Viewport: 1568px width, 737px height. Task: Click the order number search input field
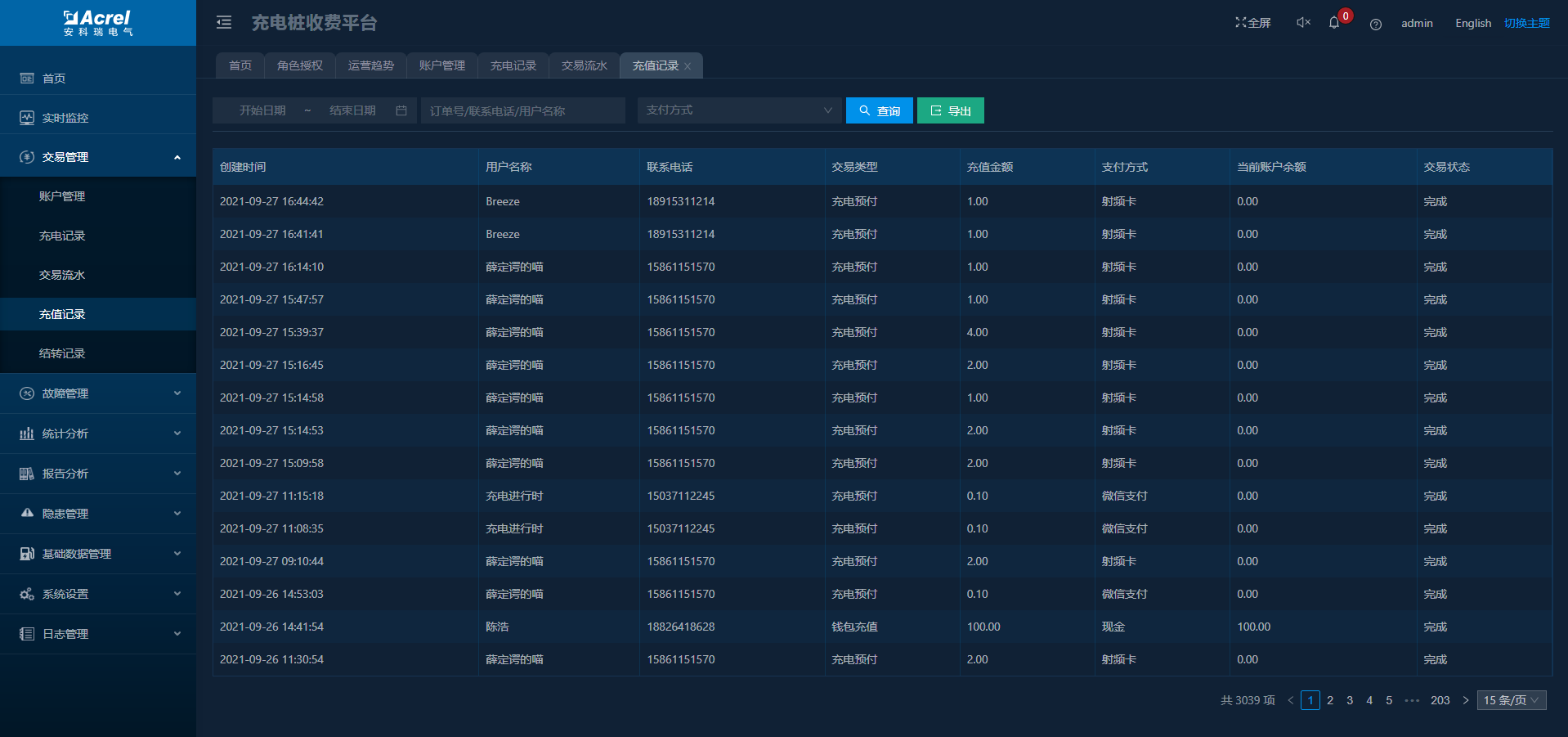click(523, 110)
